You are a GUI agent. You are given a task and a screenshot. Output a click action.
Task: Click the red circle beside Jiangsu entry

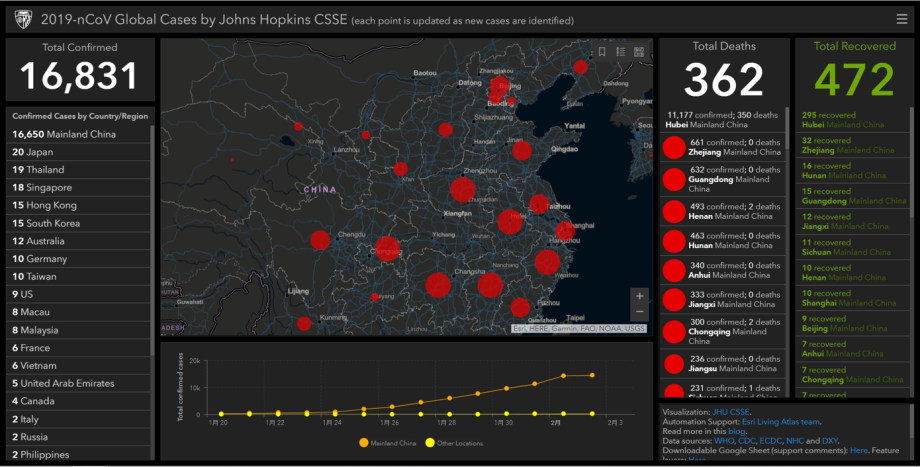pos(674,364)
